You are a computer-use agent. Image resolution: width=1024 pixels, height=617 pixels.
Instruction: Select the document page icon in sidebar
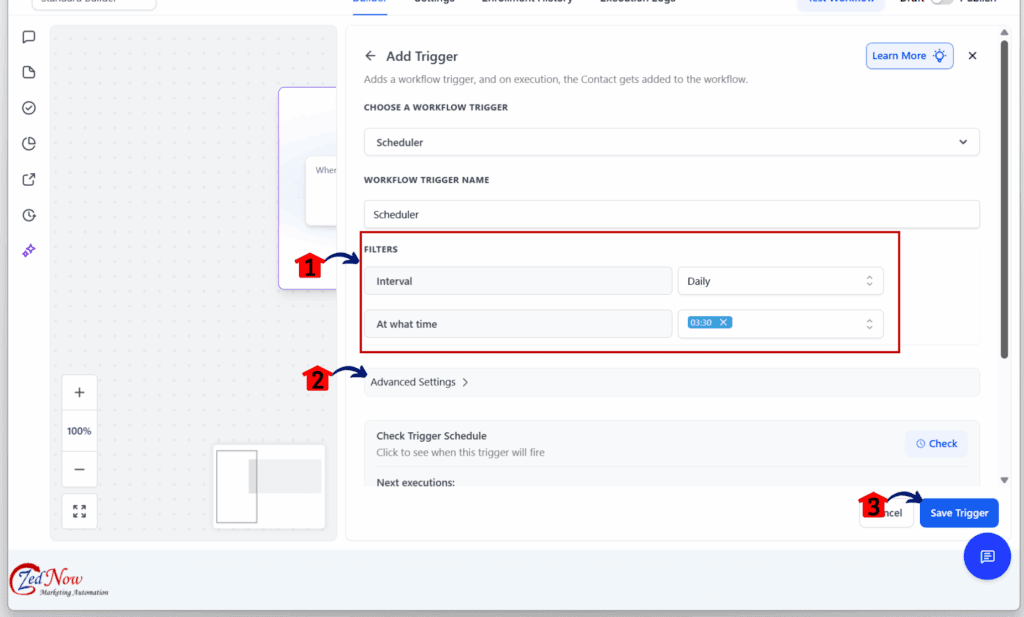(28, 71)
